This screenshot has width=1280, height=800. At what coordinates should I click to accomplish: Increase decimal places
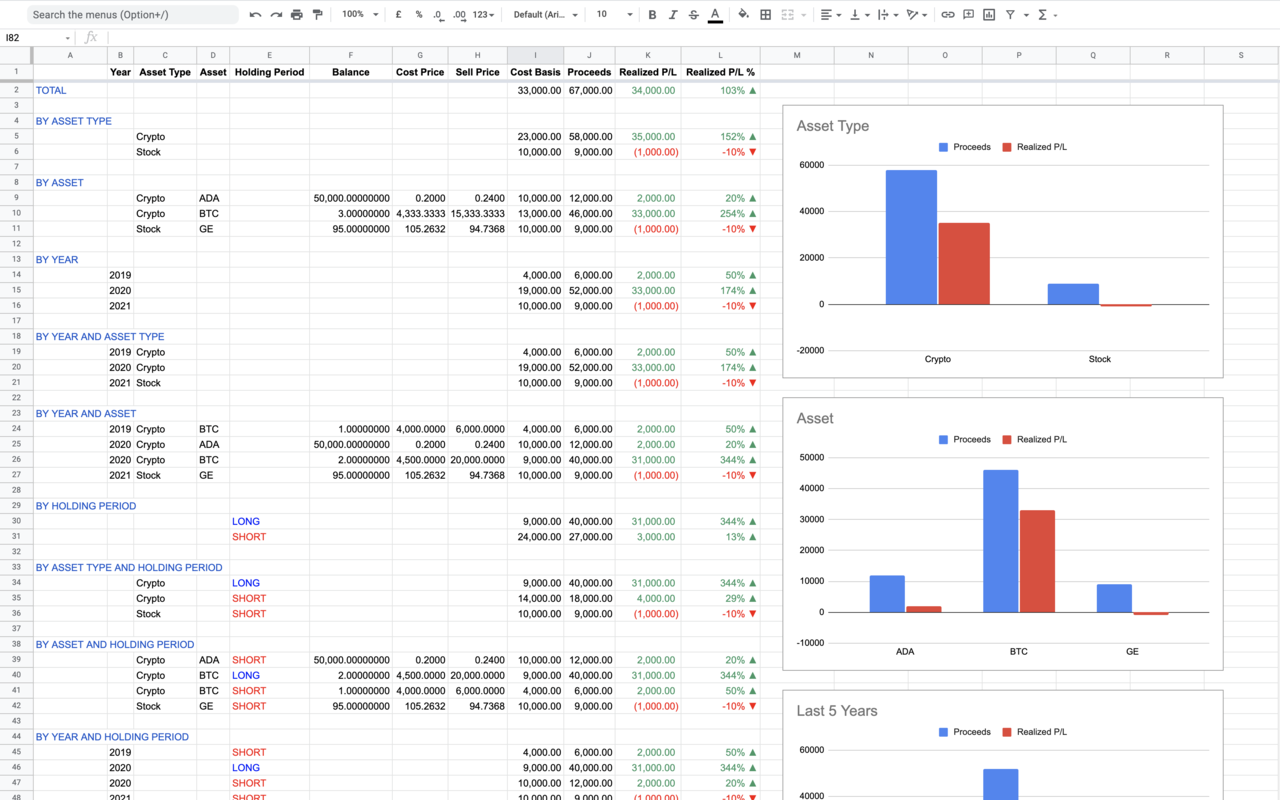[459, 15]
